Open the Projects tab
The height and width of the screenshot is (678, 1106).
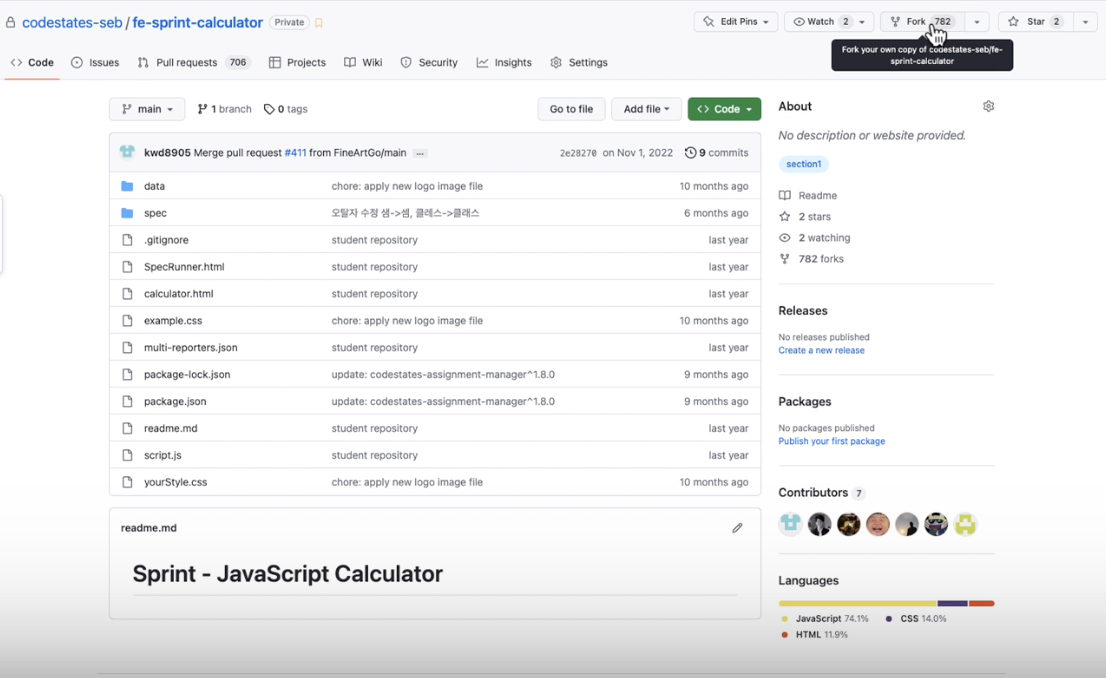pyautogui.click(x=297, y=63)
